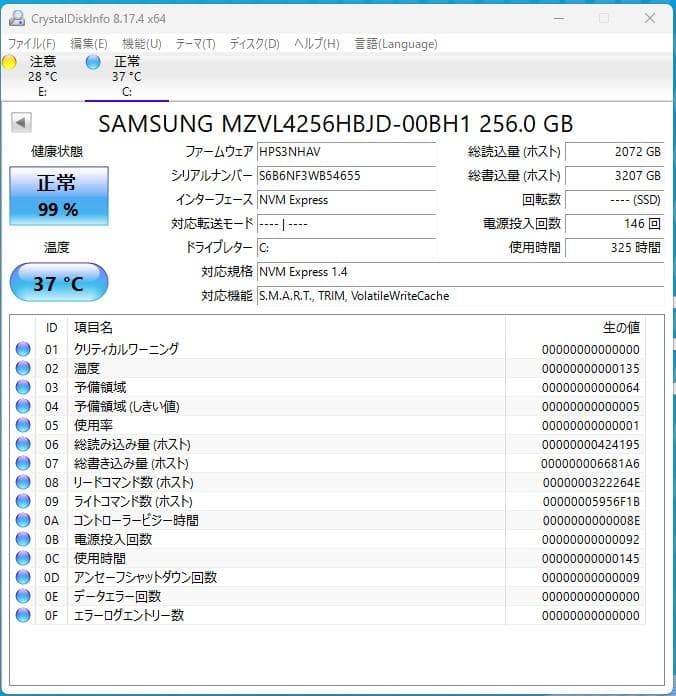Click the 電源投入回数 value 146 回
The width and height of the screenshot is (676, 696).
pos(614,224)
